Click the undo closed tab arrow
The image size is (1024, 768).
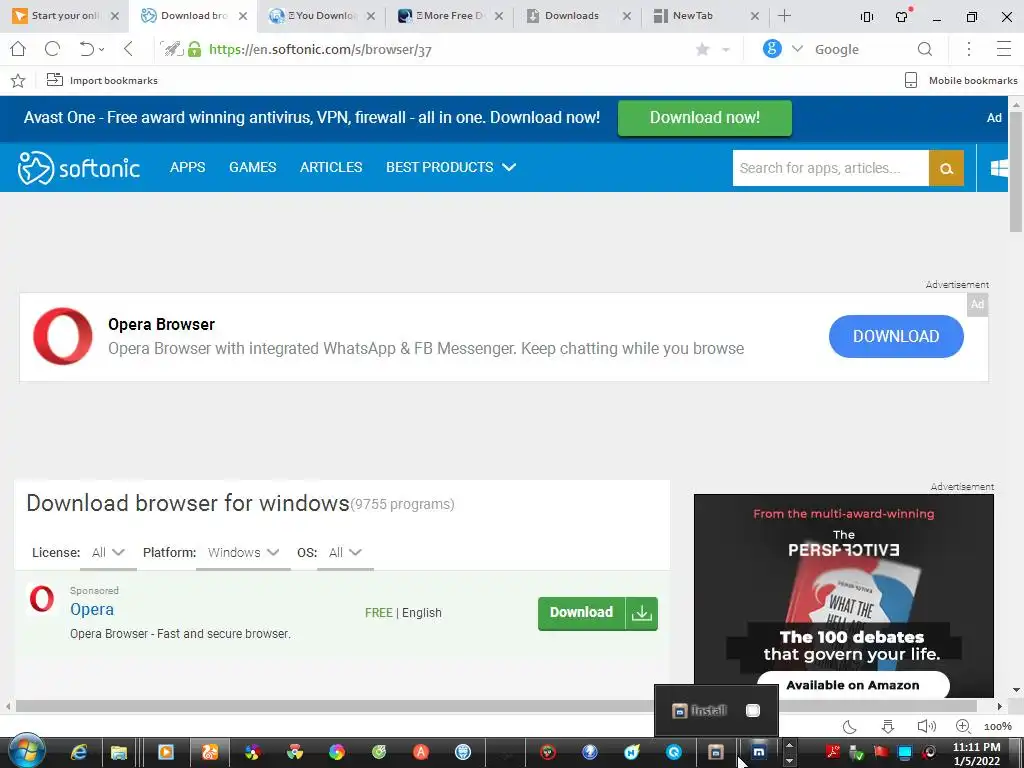pyautogui.click(x=86, y=49)
